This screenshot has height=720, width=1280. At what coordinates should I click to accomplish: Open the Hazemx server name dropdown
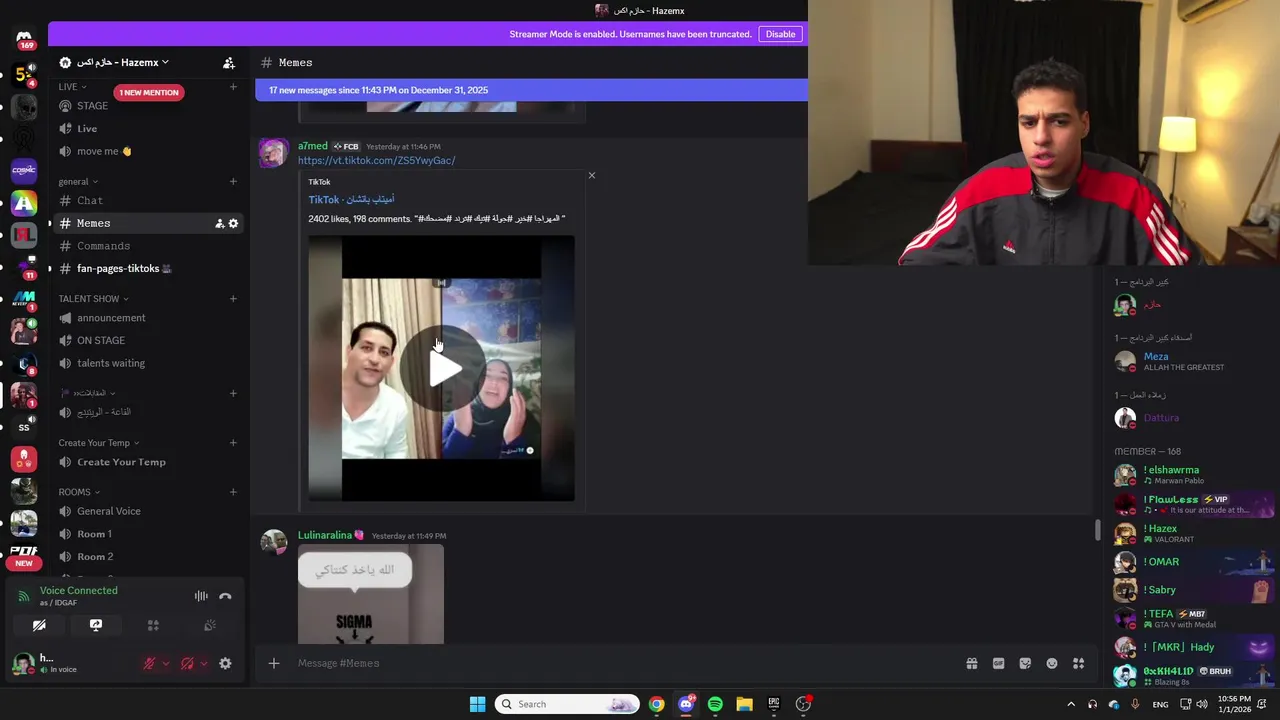123,63
